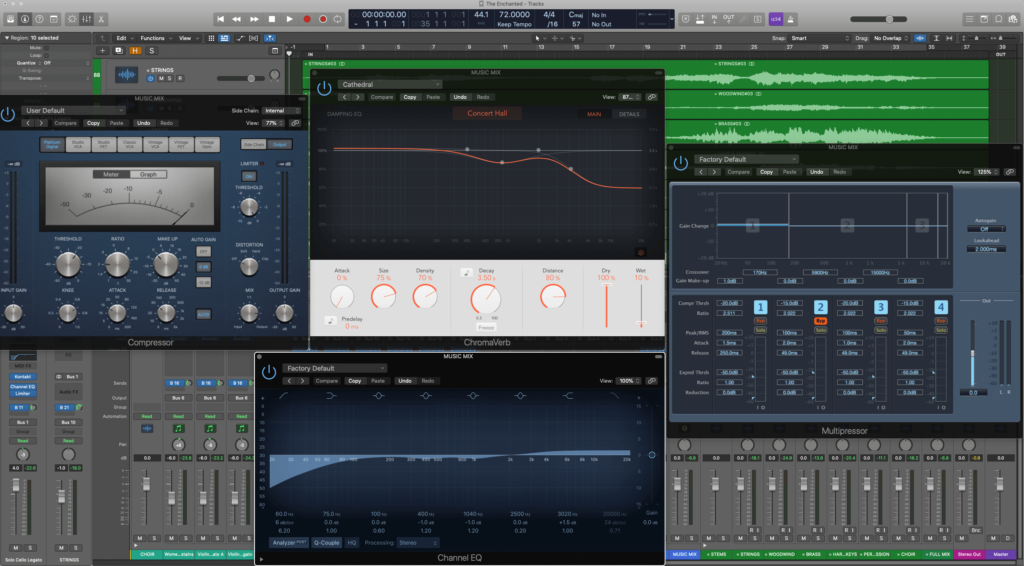Toggle the Metronome click button
Screen dimensions: 1024x566
click(x=790, y=19)
